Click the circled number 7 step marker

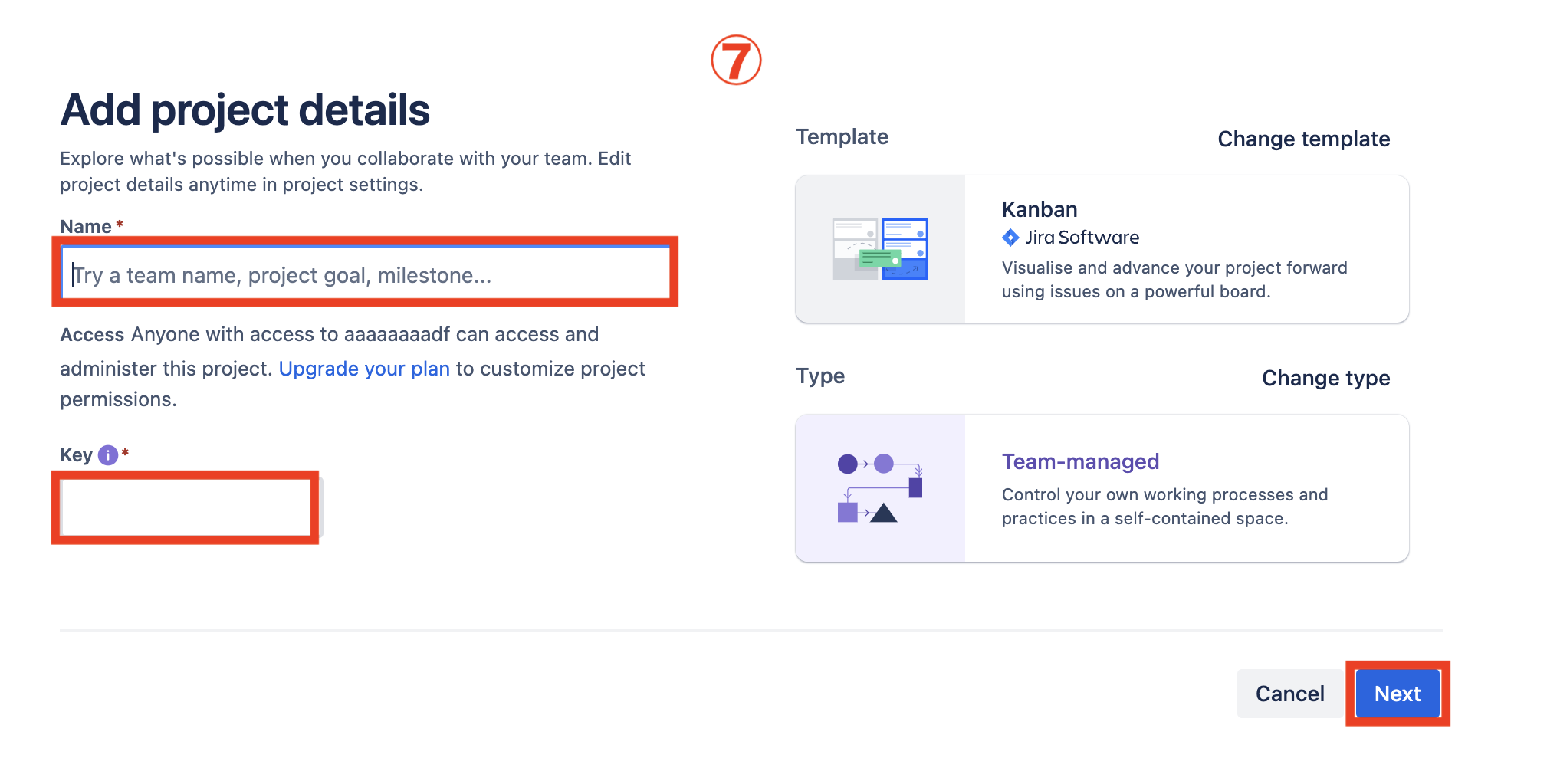pos(736,60)
